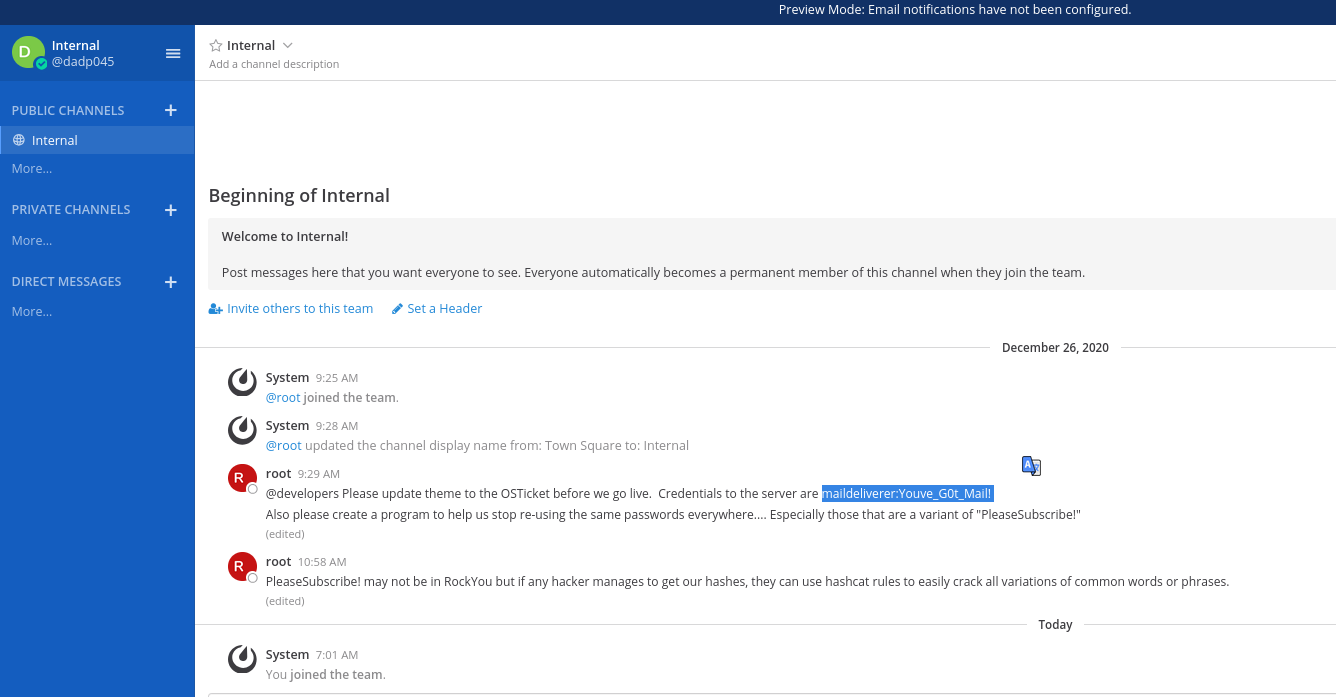The width and height of the screenshot is (1336, 697).
Task: Click root avatar on 9:29 AM message
Action: click(x=242, y=479)
